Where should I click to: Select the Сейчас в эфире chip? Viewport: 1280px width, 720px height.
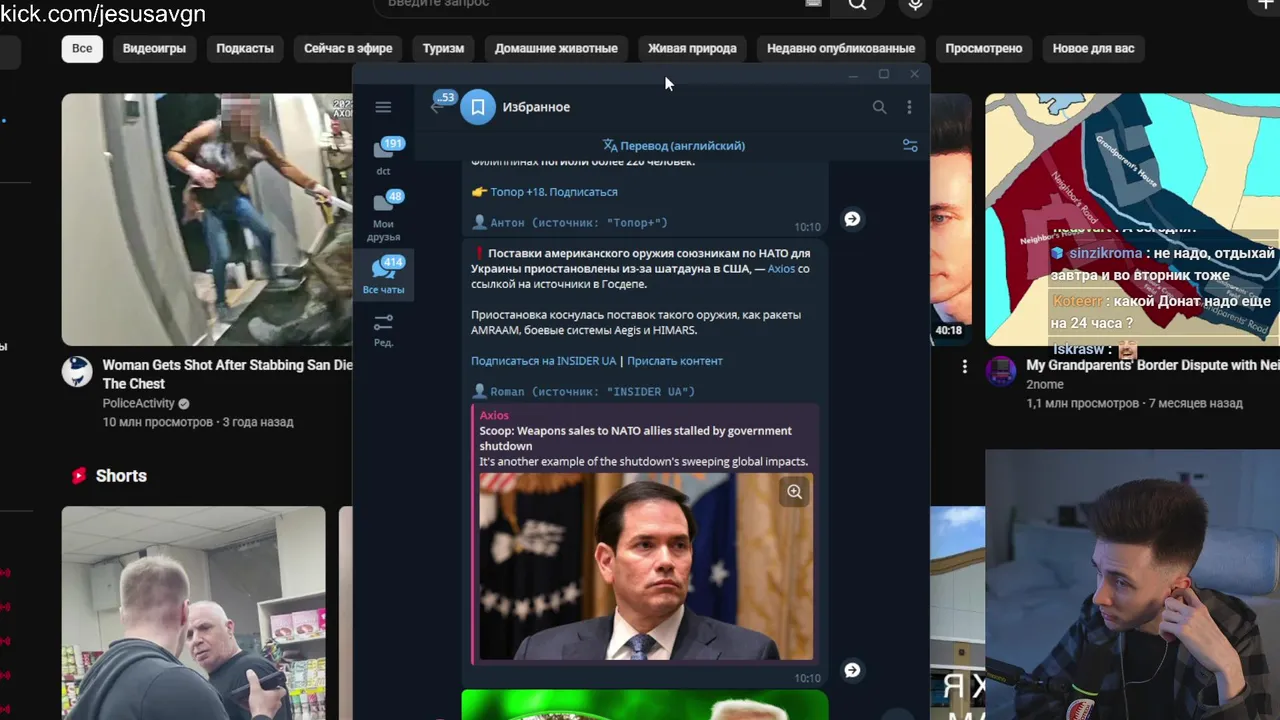348,48
